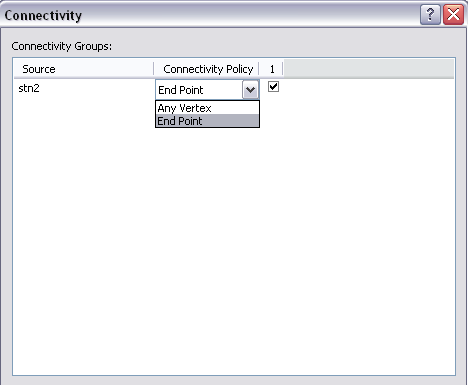Click the Connectivity Policy column header
This screenshot has width=468, height=385.
(x=206, y=69)
